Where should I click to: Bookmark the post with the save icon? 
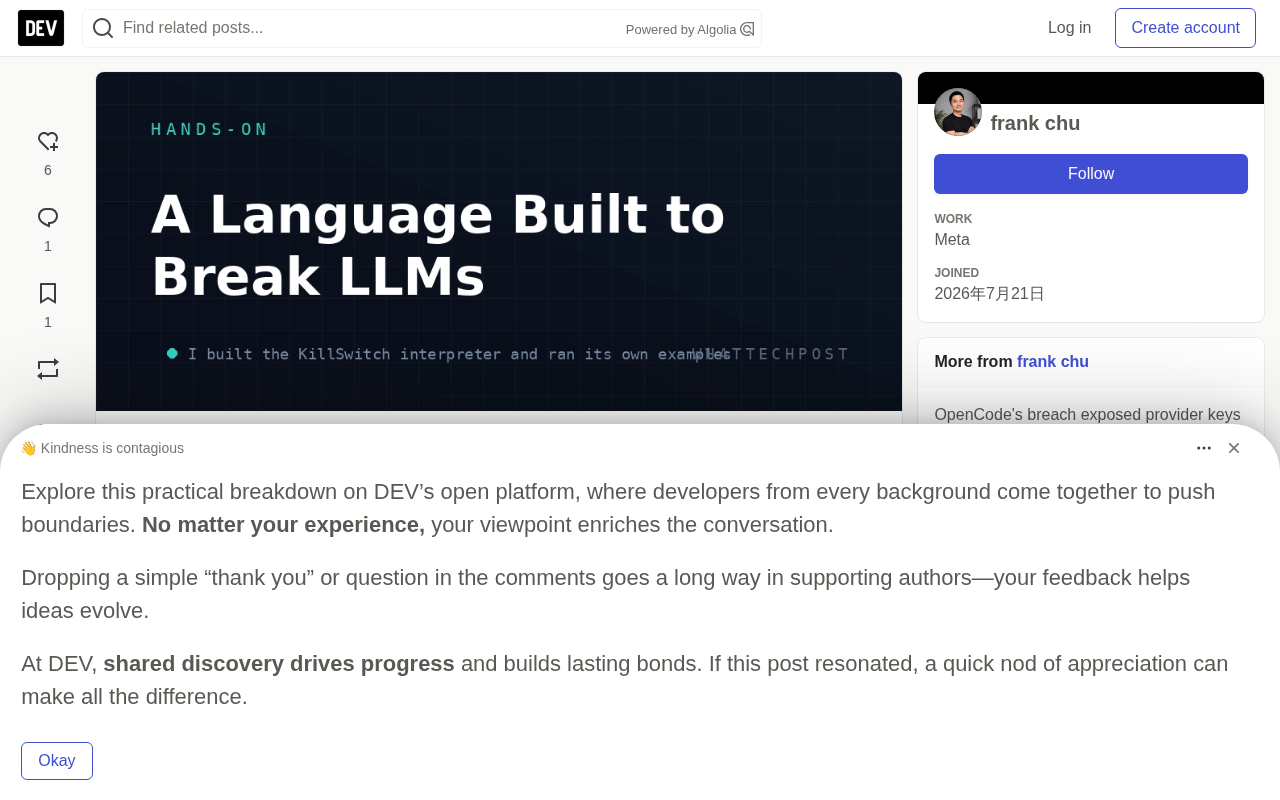click(x=48, y=294)
